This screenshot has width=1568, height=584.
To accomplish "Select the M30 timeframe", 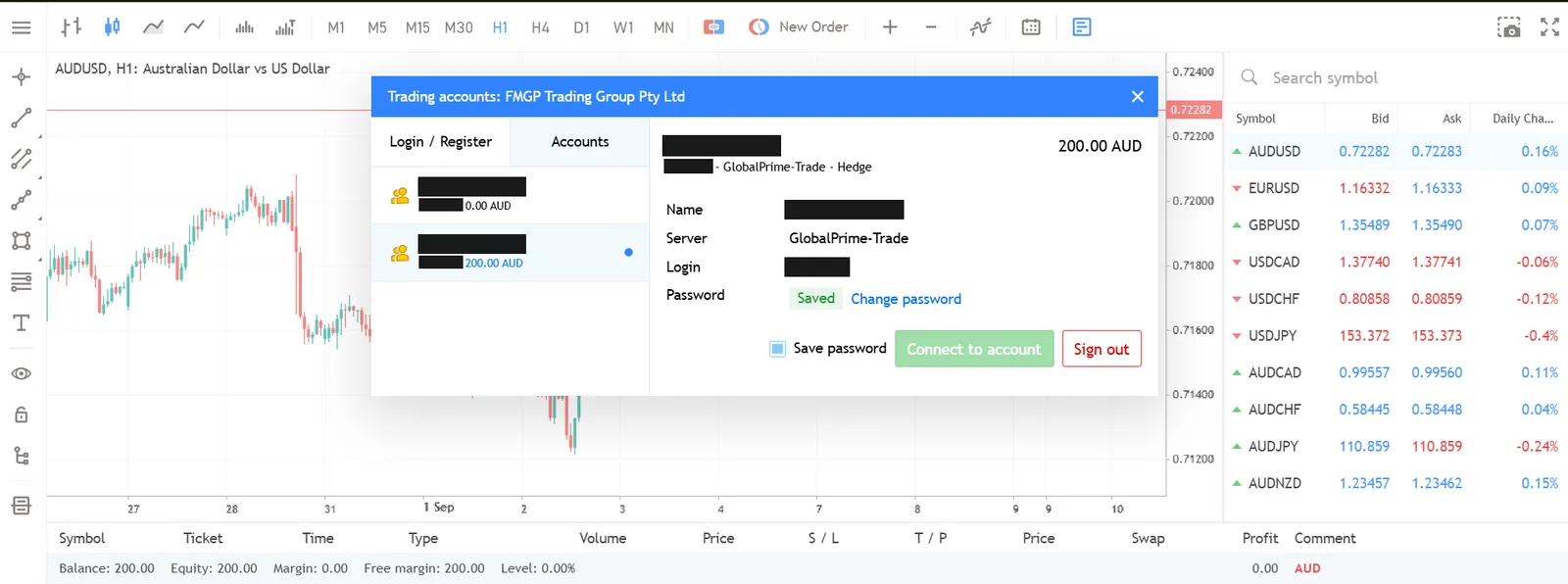I will 459,27.
